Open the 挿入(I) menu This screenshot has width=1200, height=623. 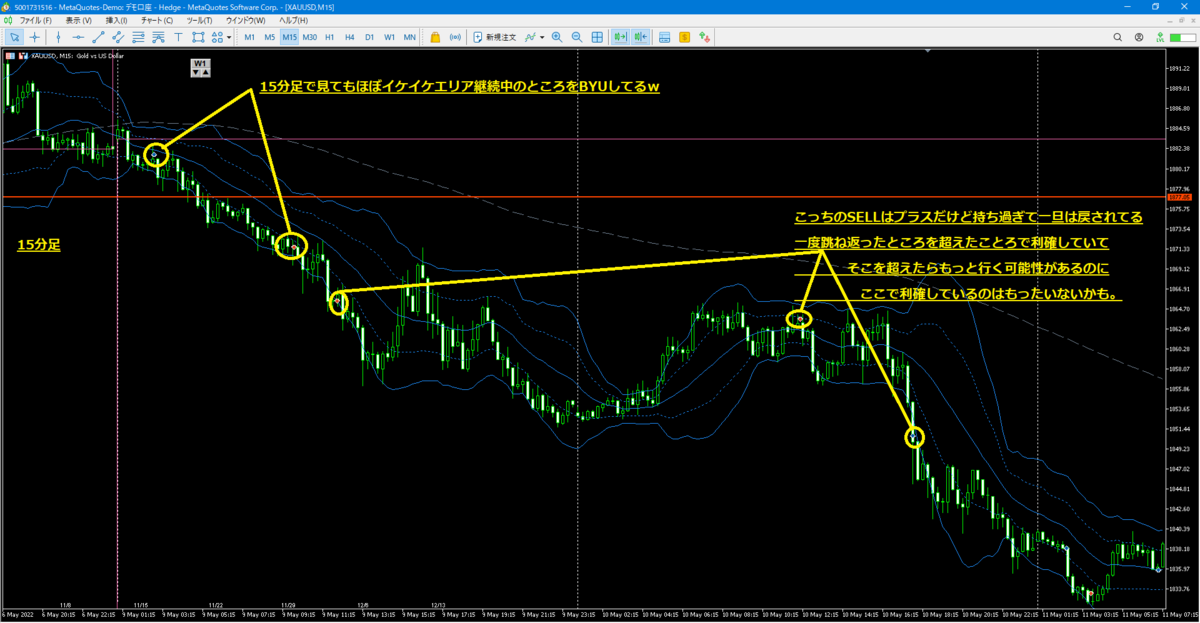116,20
